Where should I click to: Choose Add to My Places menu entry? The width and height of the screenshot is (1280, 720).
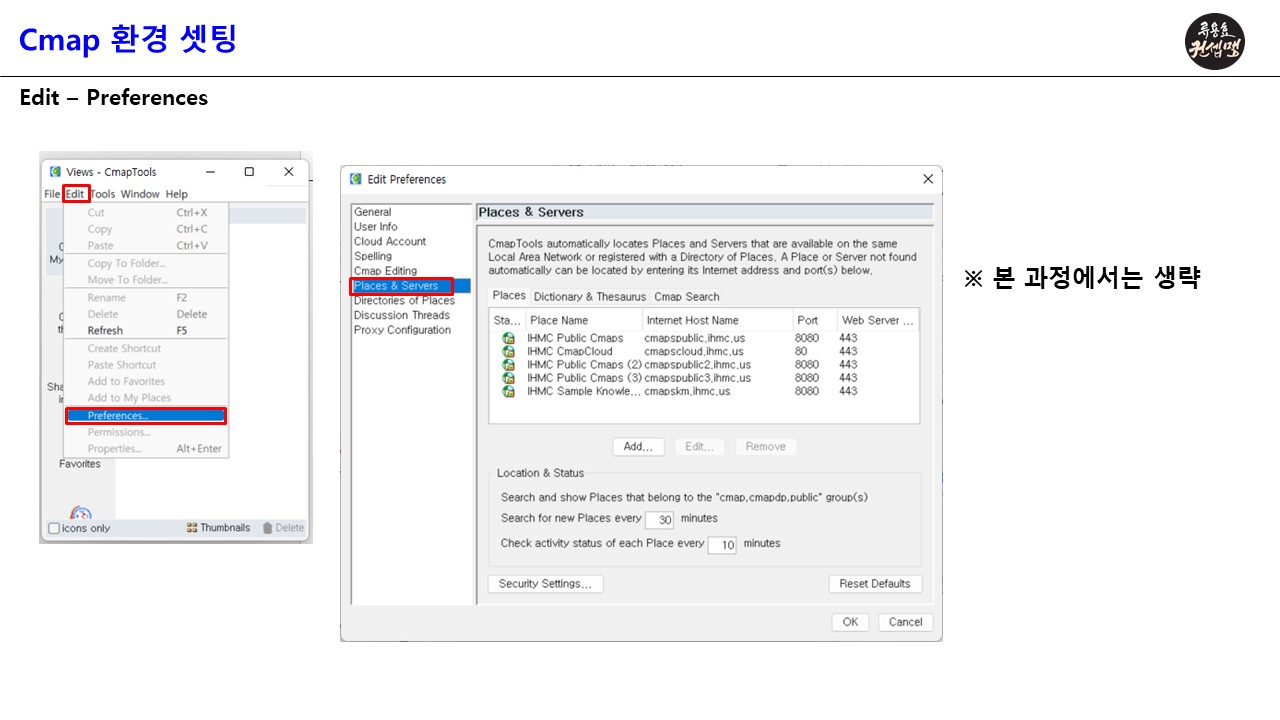(x=146, y=398)
